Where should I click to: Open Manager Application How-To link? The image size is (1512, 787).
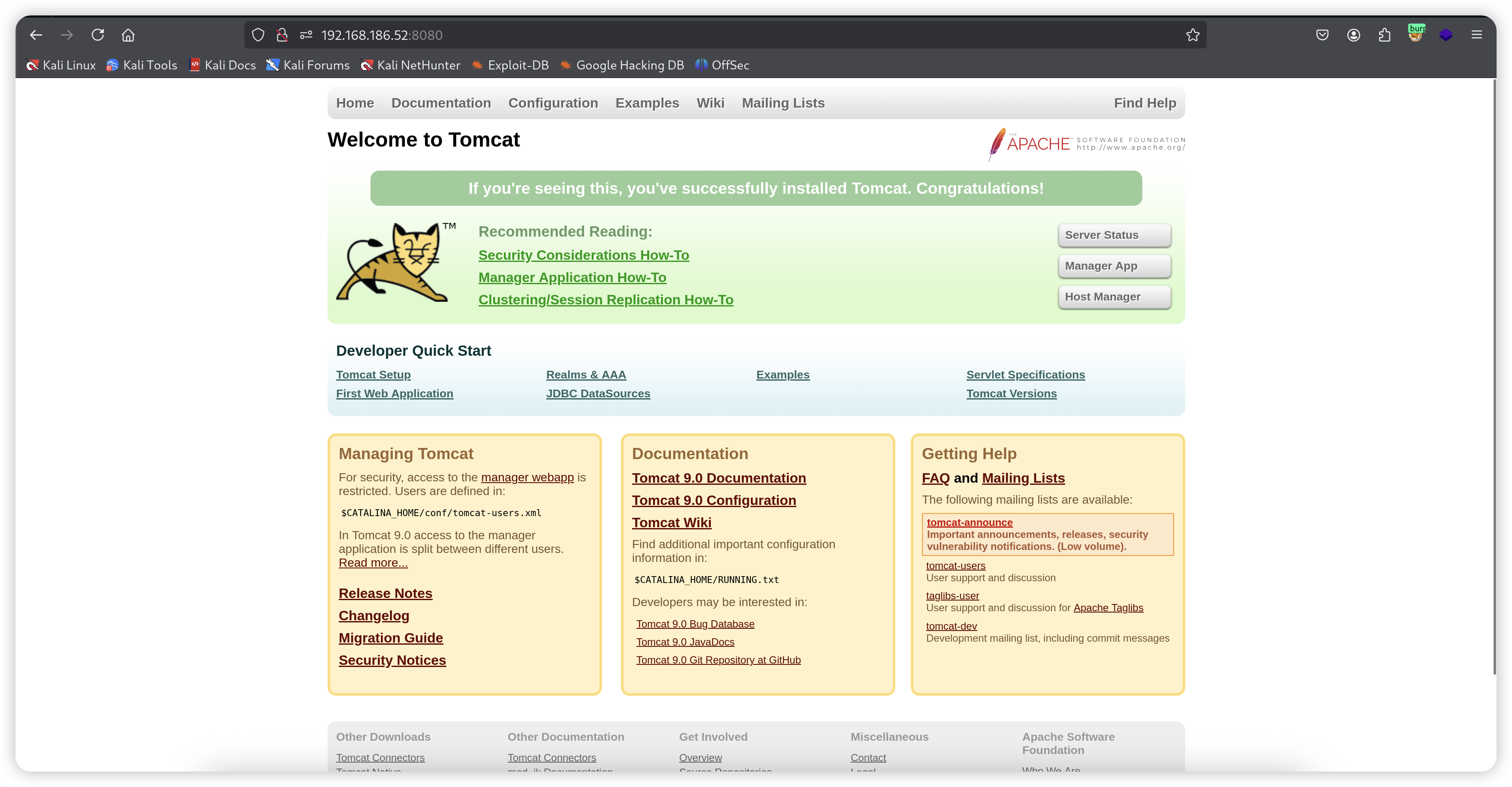572,278
